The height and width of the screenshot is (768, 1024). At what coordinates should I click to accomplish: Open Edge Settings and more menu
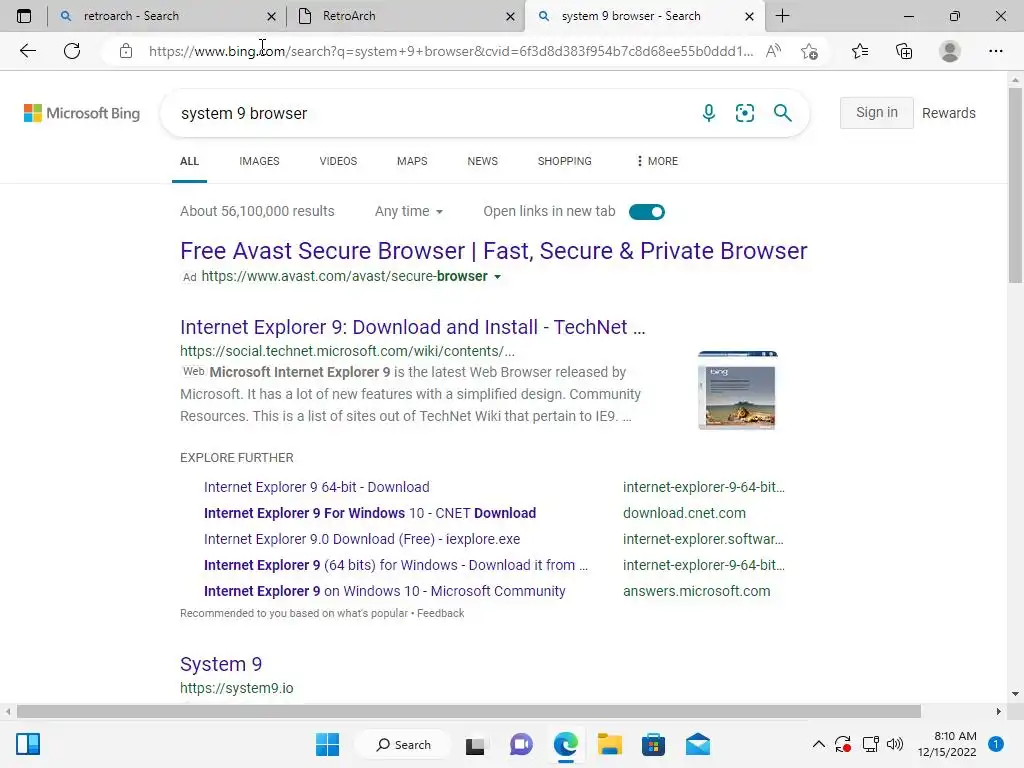995,51
